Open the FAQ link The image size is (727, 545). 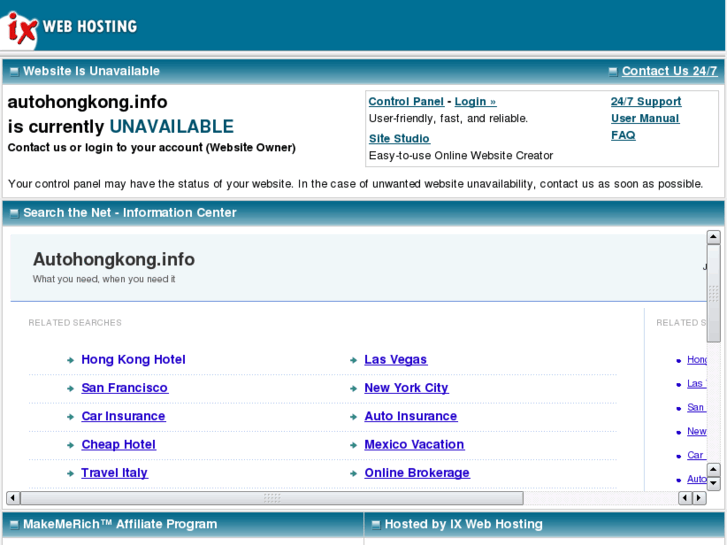click(623, 135)
